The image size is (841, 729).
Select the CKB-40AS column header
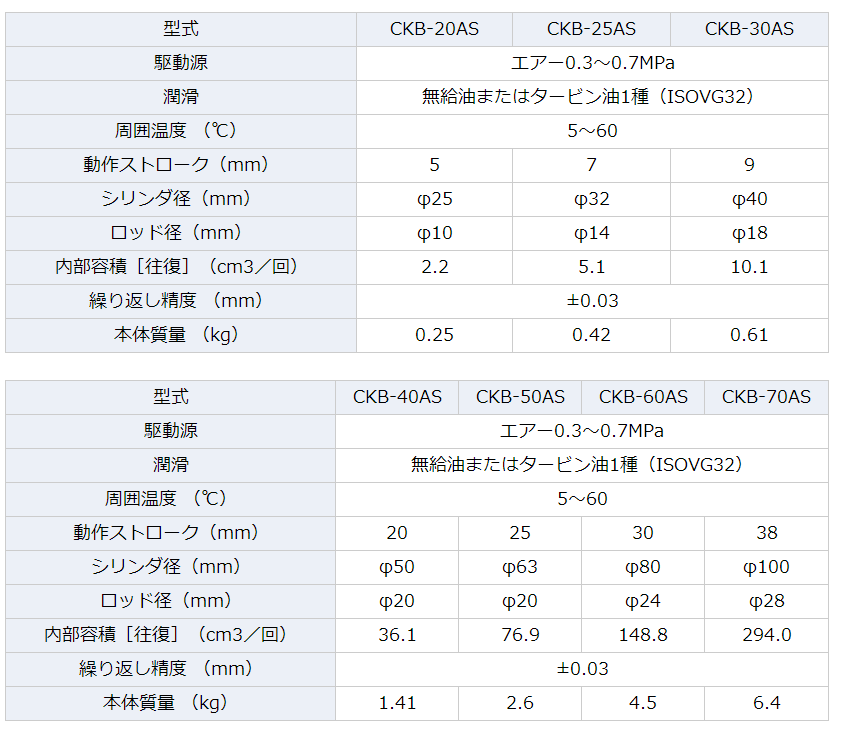(x=397, y=397)
